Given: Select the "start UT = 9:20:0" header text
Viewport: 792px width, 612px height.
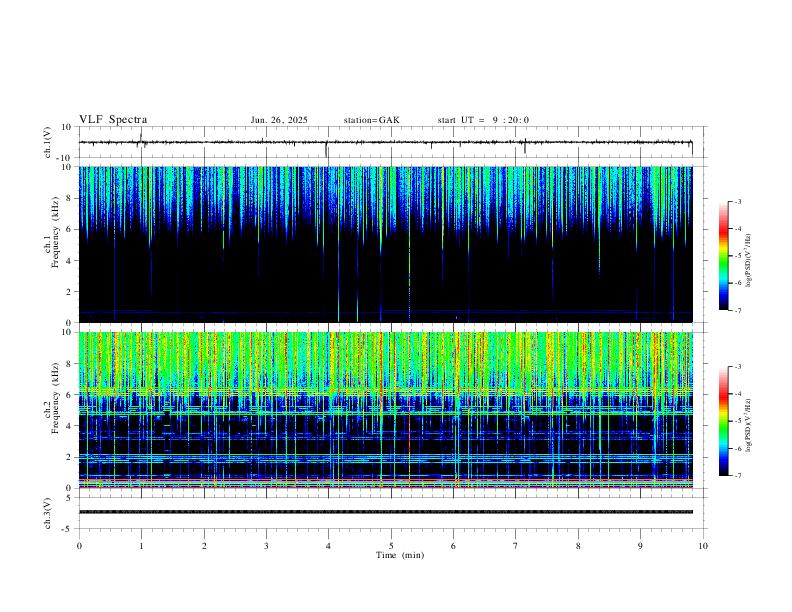Looking at the screenshot, I should tap(483, 120).
